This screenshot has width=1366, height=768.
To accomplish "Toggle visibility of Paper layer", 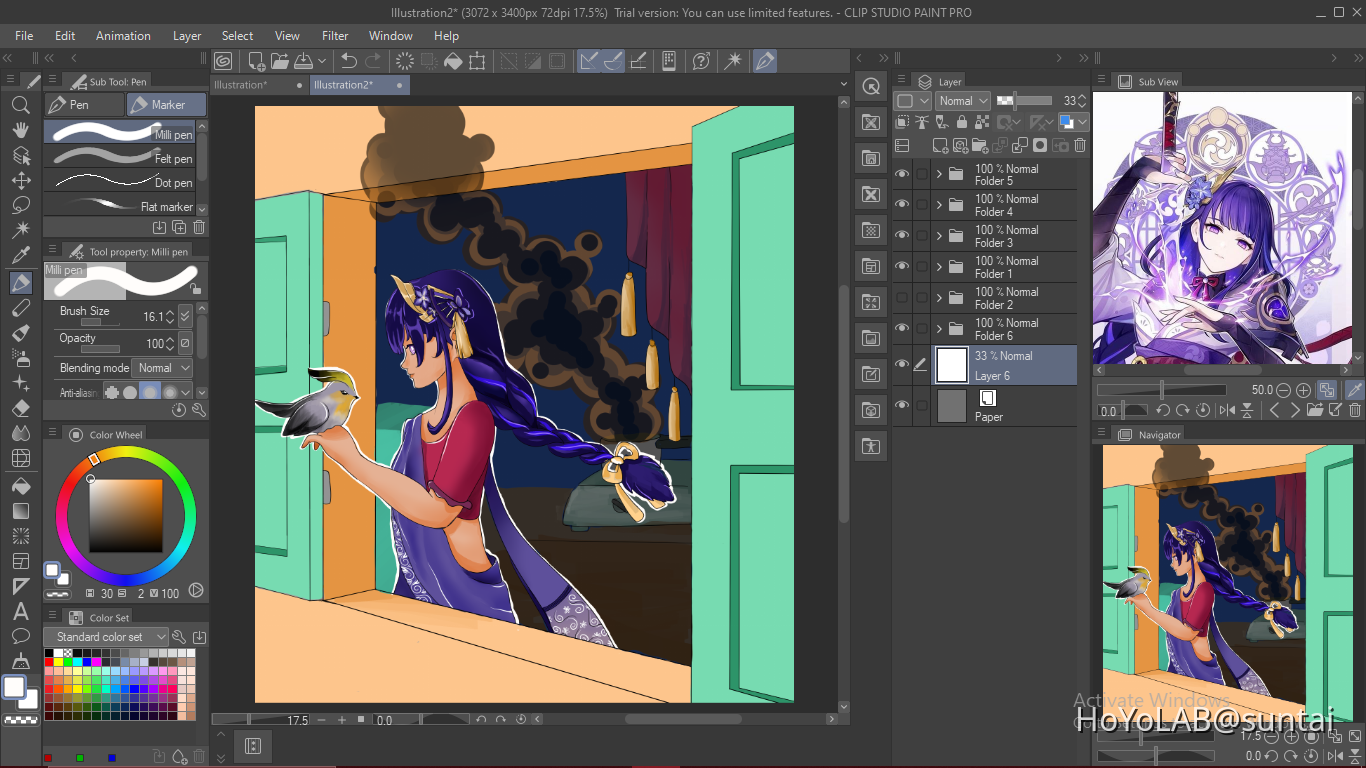I will (x=902, y=405).
